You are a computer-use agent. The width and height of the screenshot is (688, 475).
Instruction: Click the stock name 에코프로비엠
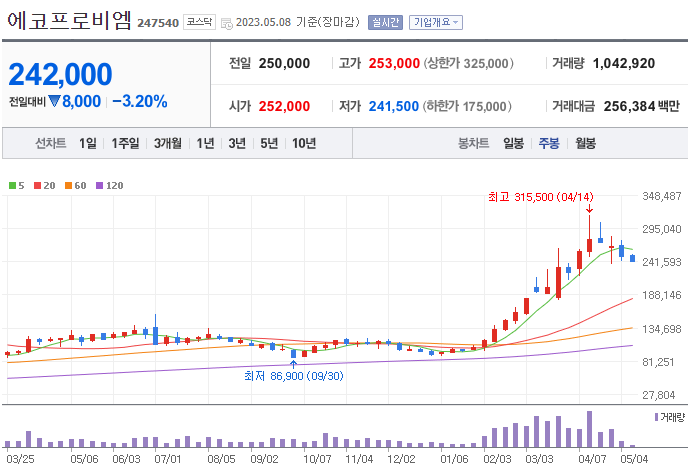(x=69, y=20)
